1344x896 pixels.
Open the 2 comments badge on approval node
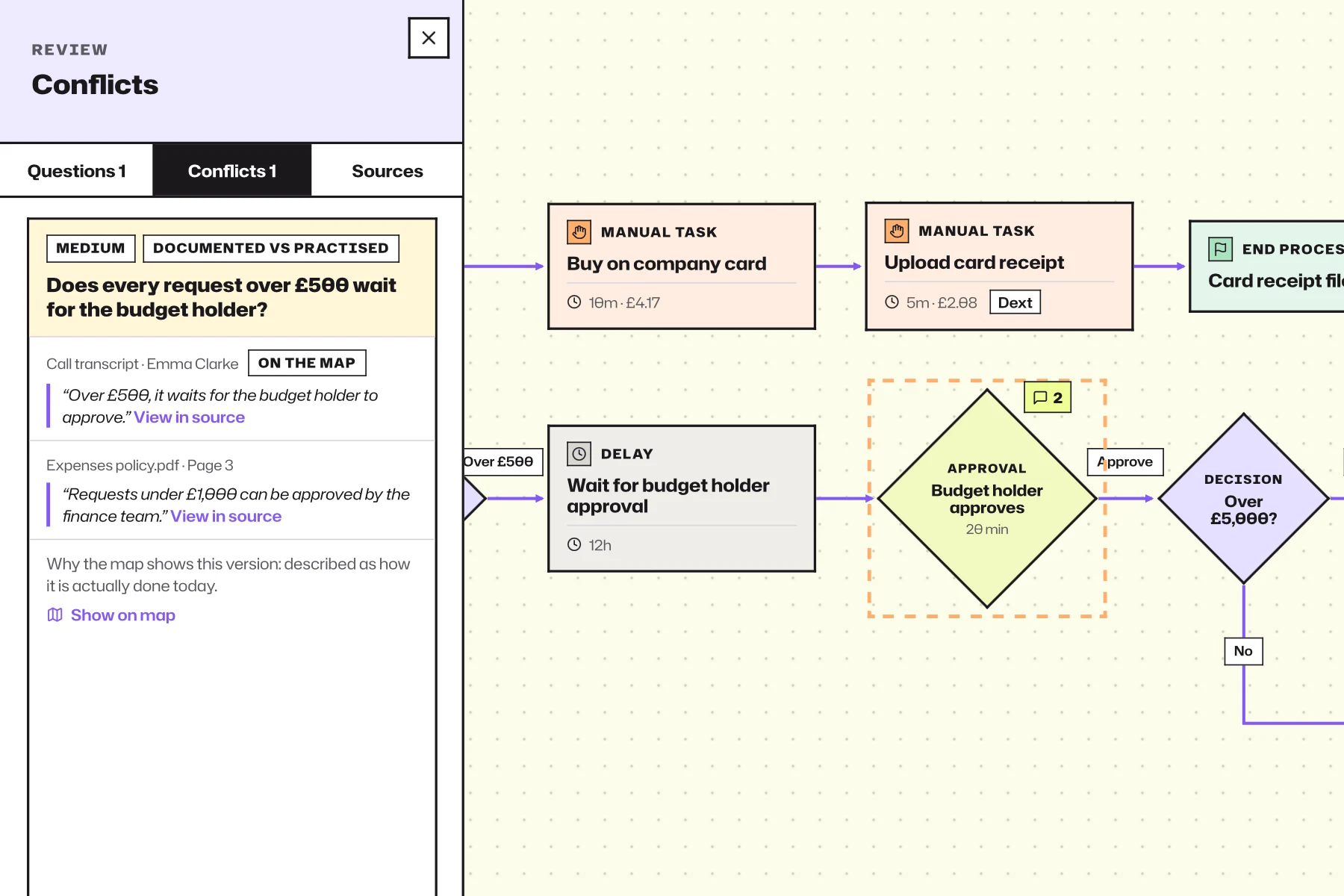point(1048,397)
